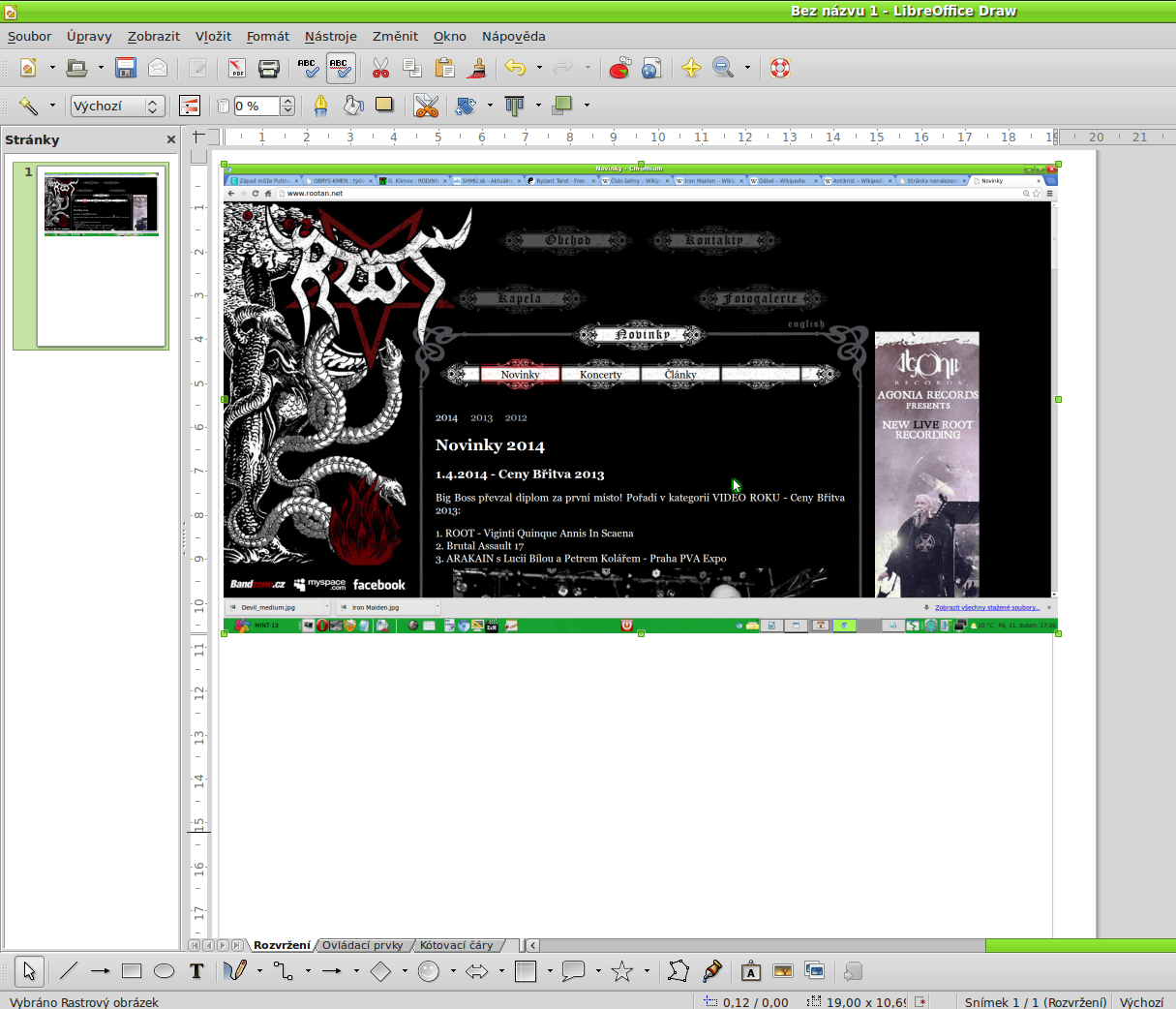Print the document using the printer icon

[269, 68]
